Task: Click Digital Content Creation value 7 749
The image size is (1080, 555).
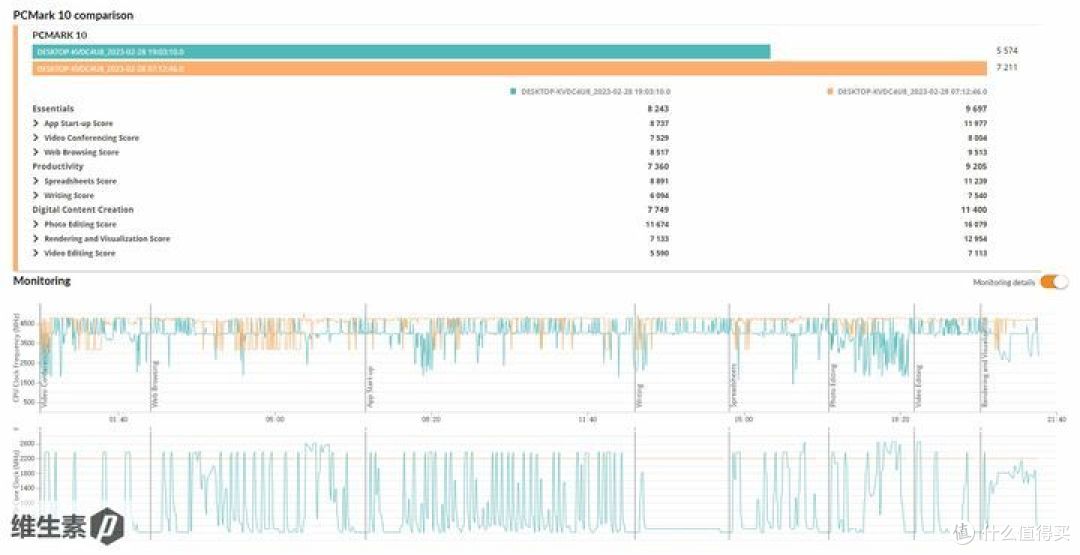Action: (x=658, y=210)
